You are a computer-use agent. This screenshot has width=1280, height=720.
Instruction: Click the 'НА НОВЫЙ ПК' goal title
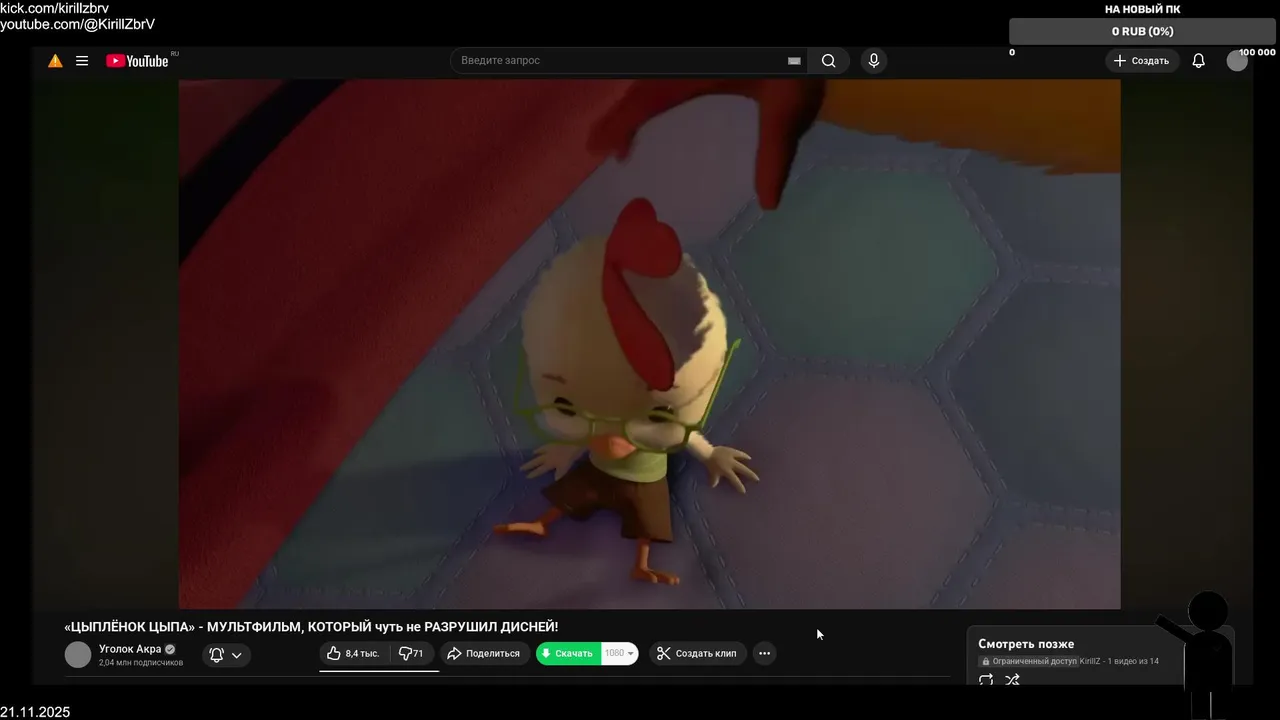click(x=1143, y=9)
